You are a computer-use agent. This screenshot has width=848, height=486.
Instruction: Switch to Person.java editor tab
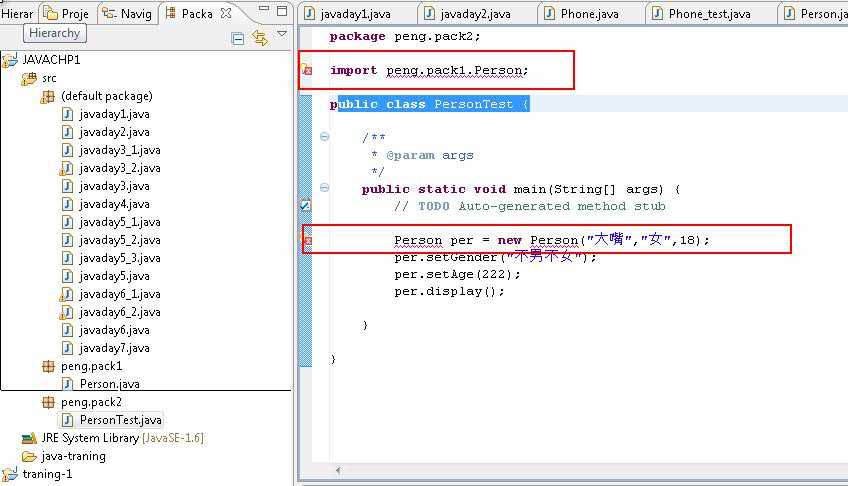(x=815, y=14)
